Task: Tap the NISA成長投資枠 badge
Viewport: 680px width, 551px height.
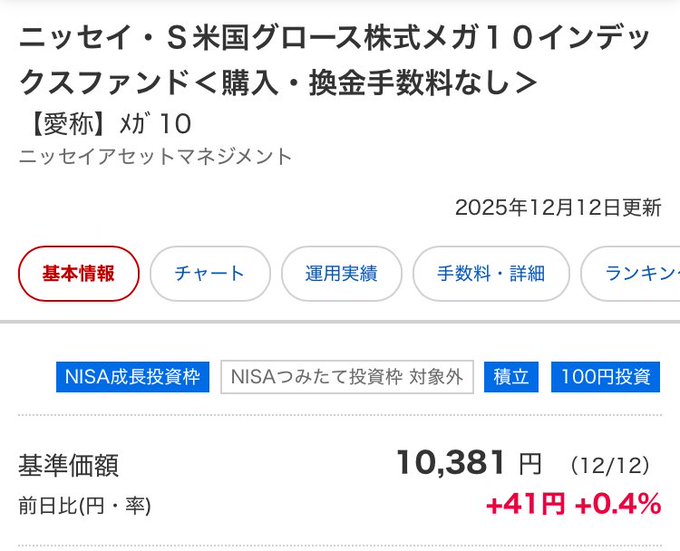Action: pyautogui.click(x=132, y=377)
